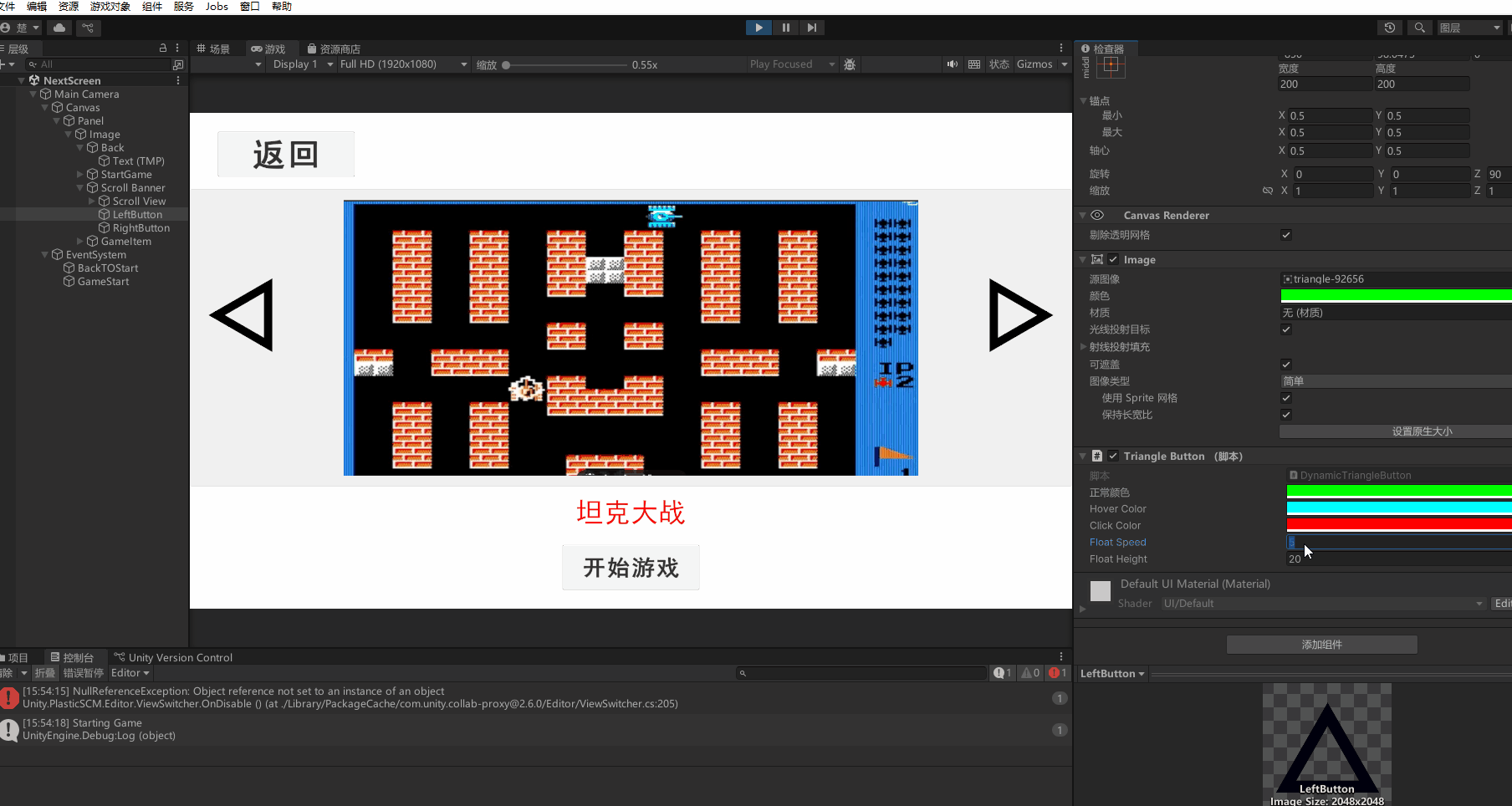Click the Step frame button
The height and width of the screenshot is (806, 1512).
point(811,28)
